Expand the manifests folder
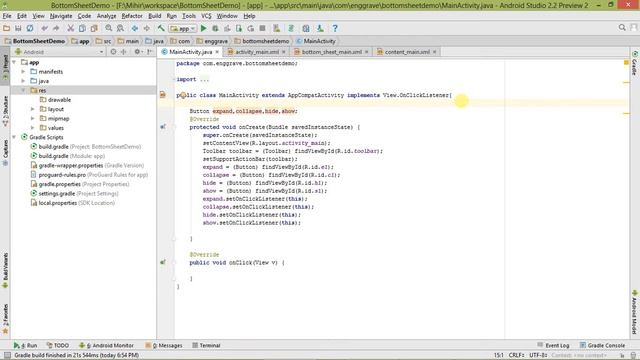The width and height of the screenshot is (640, 360). pos(23,71)
